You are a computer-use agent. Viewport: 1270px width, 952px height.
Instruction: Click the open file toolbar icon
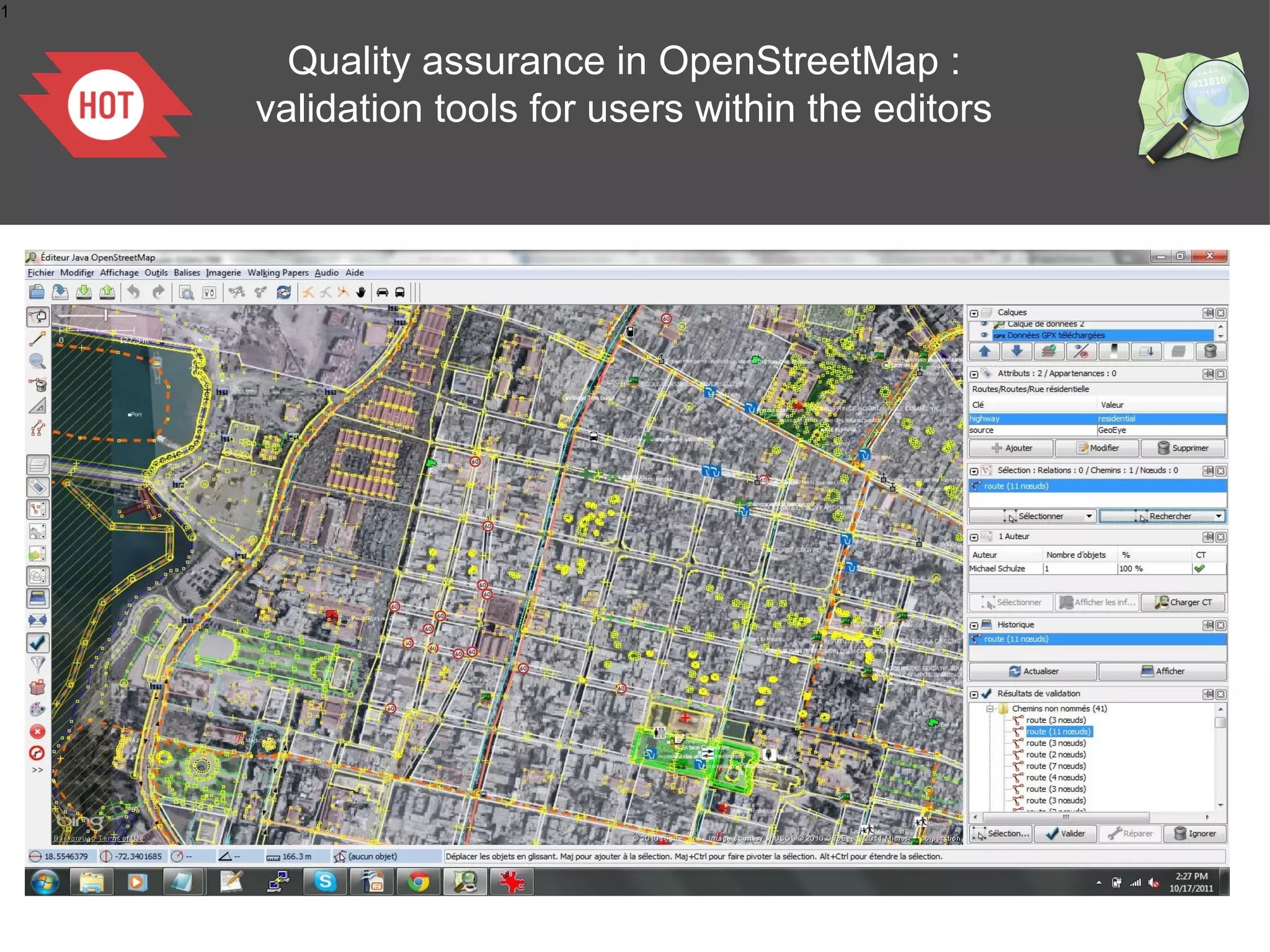[37, 292]
